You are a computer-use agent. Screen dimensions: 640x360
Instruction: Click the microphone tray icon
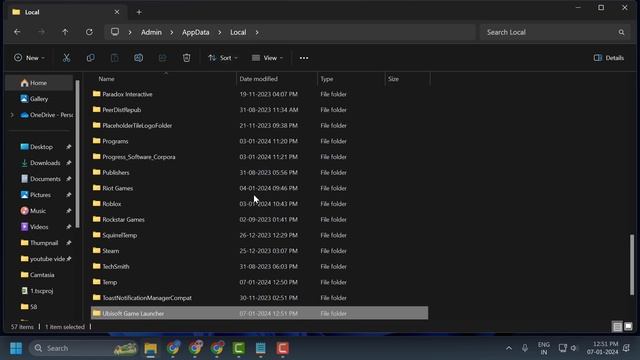[x=525, y=348]
